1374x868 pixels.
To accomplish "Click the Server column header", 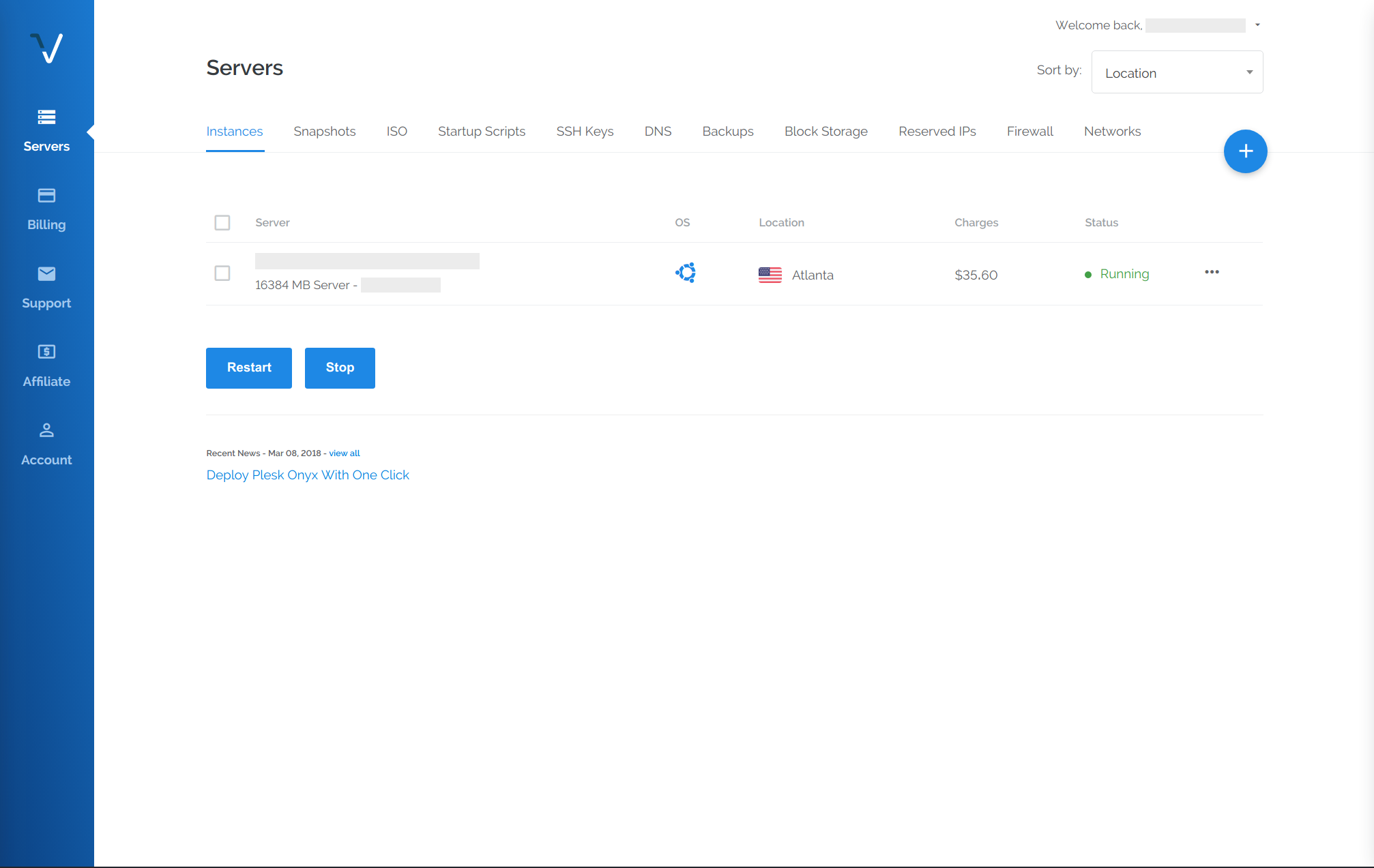I will click(273, 223).
